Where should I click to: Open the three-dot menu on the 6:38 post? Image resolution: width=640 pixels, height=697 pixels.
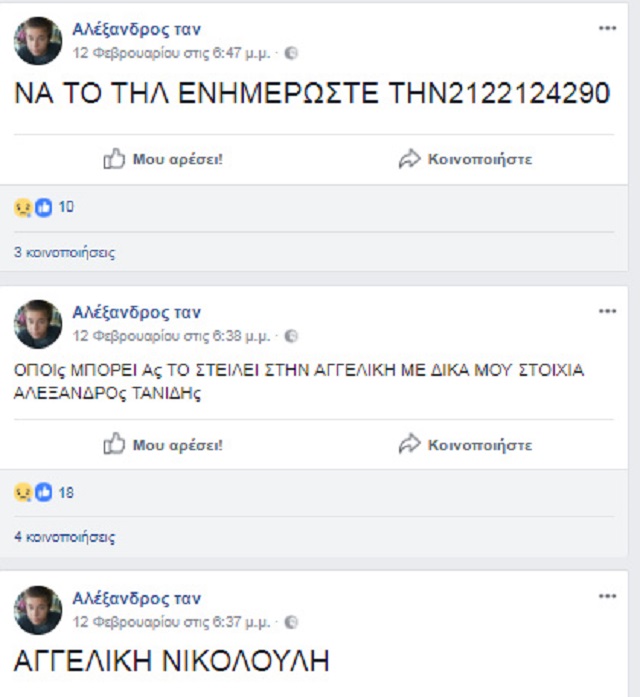(x=607, y=311)
